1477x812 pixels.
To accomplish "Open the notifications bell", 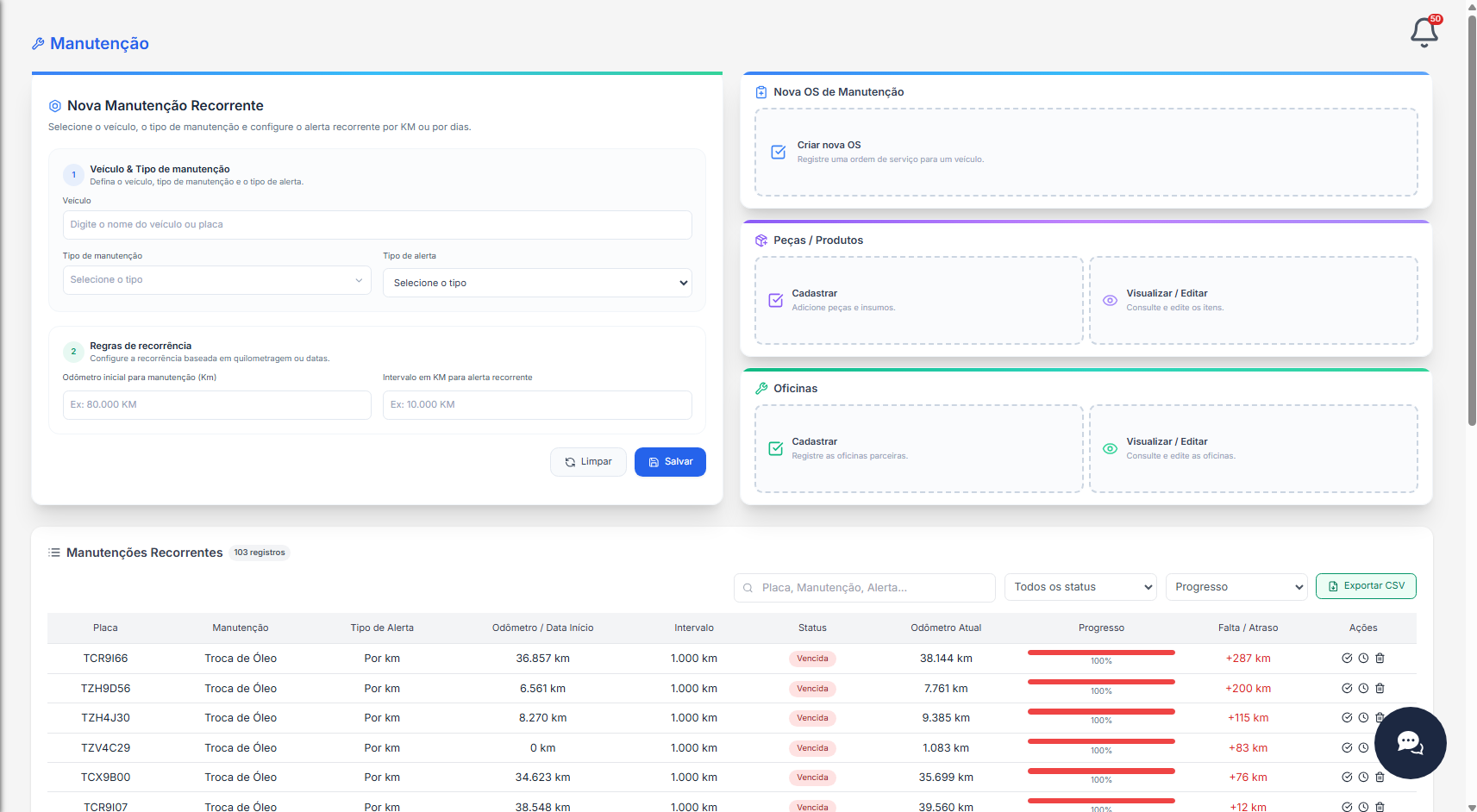I will (x=1424, y=32).
